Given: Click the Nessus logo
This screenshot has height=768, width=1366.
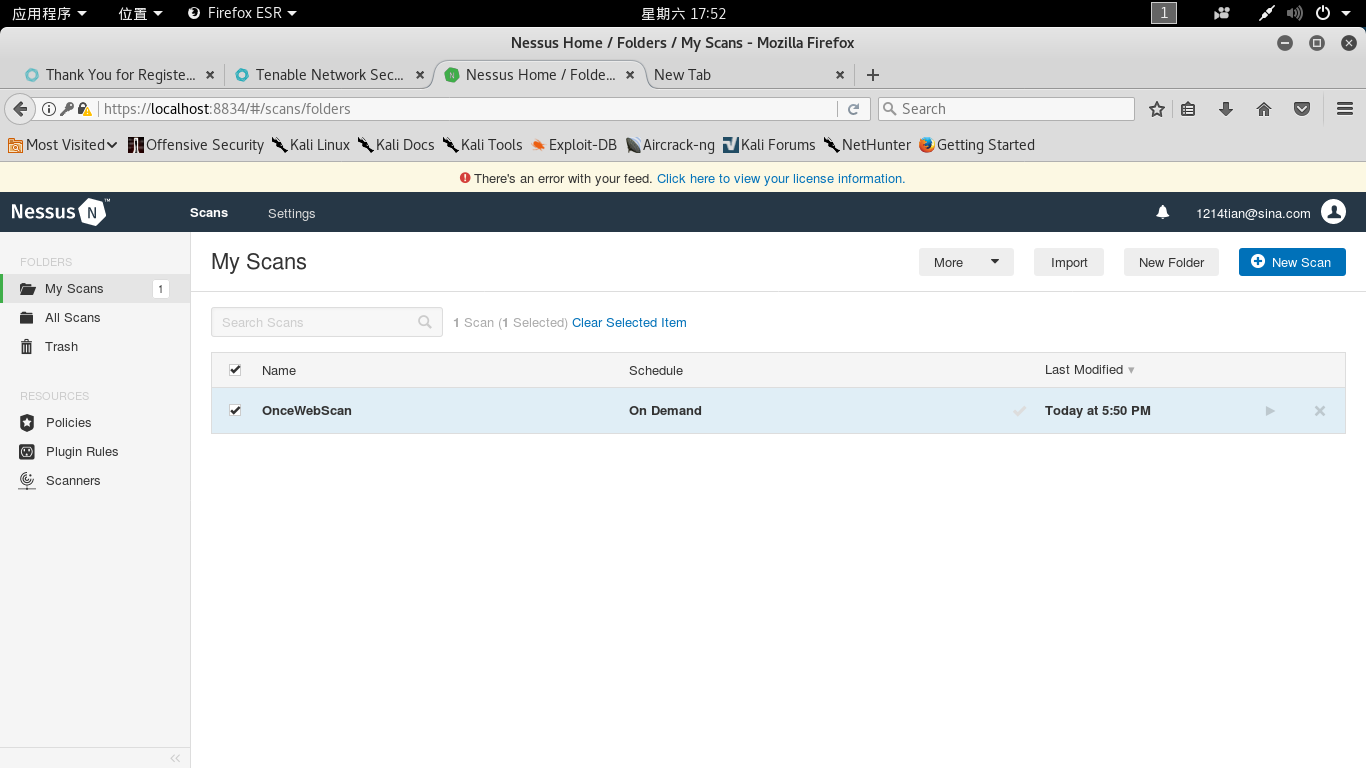Looking at the screenshot, I should coord(59,212).
